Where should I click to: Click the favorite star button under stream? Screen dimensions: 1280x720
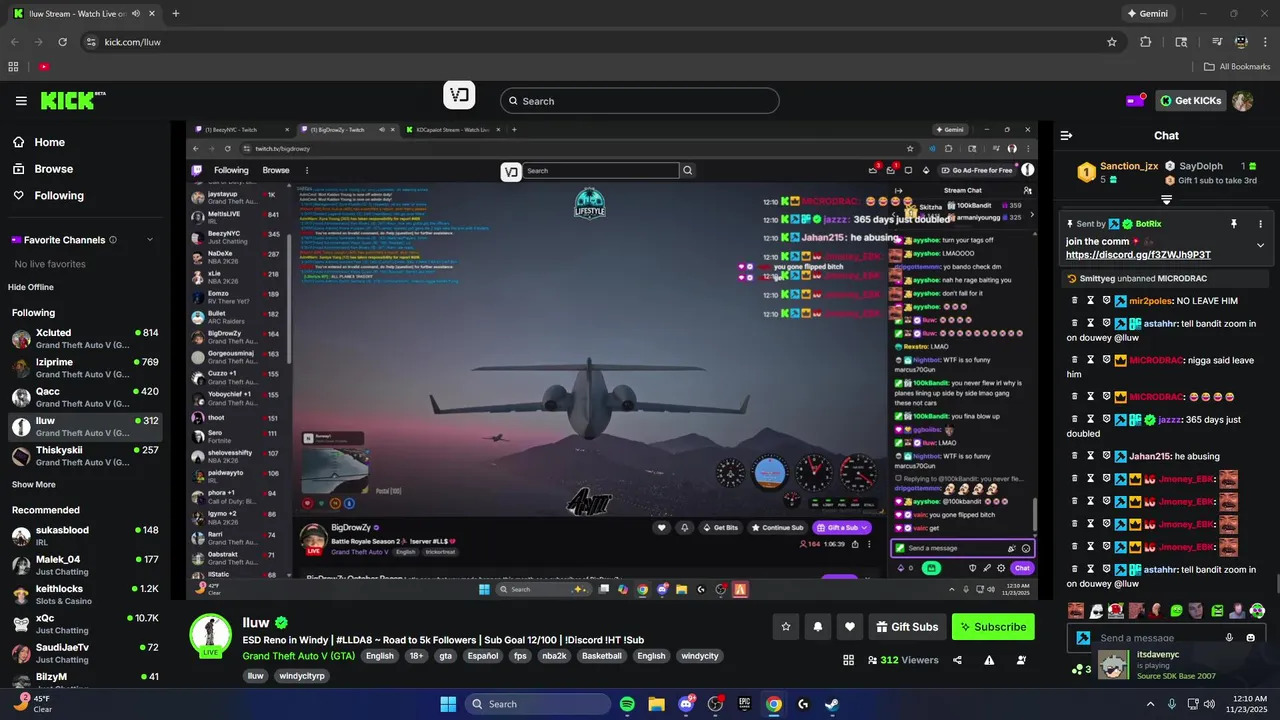[786, 627]
